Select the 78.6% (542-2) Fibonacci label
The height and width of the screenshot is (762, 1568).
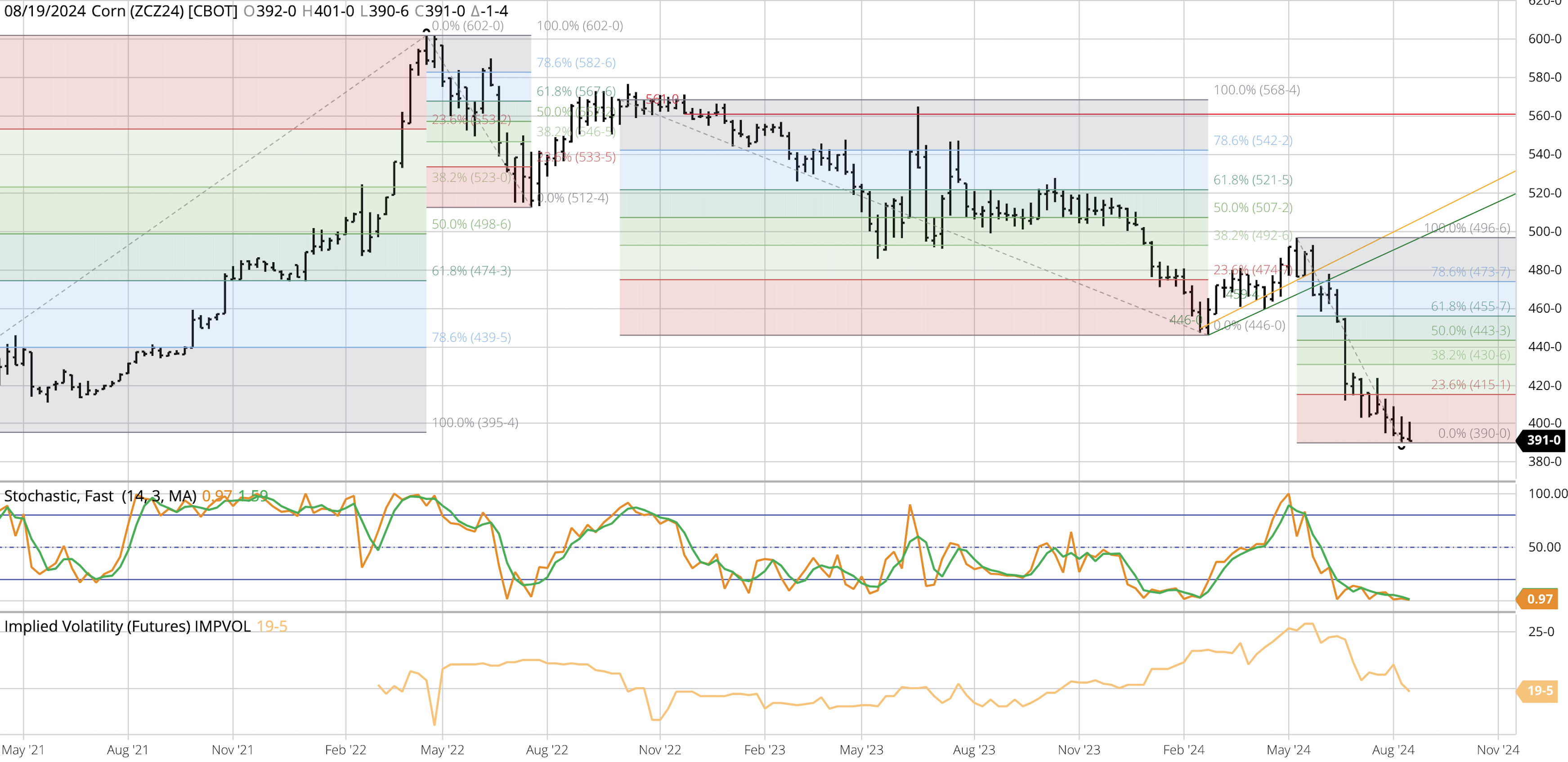1253,141
